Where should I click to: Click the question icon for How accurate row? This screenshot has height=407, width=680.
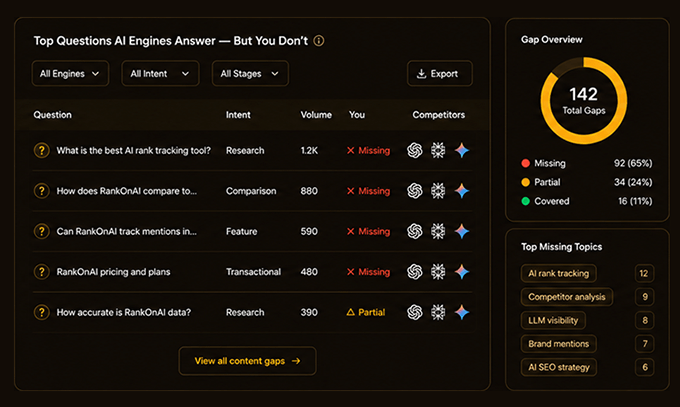(42, 312)
